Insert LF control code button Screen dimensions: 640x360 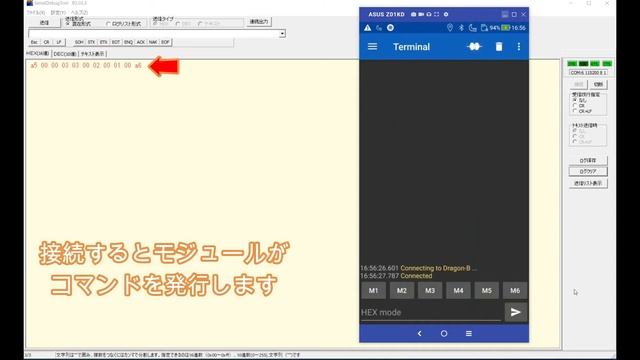click(x=59, y=42)
